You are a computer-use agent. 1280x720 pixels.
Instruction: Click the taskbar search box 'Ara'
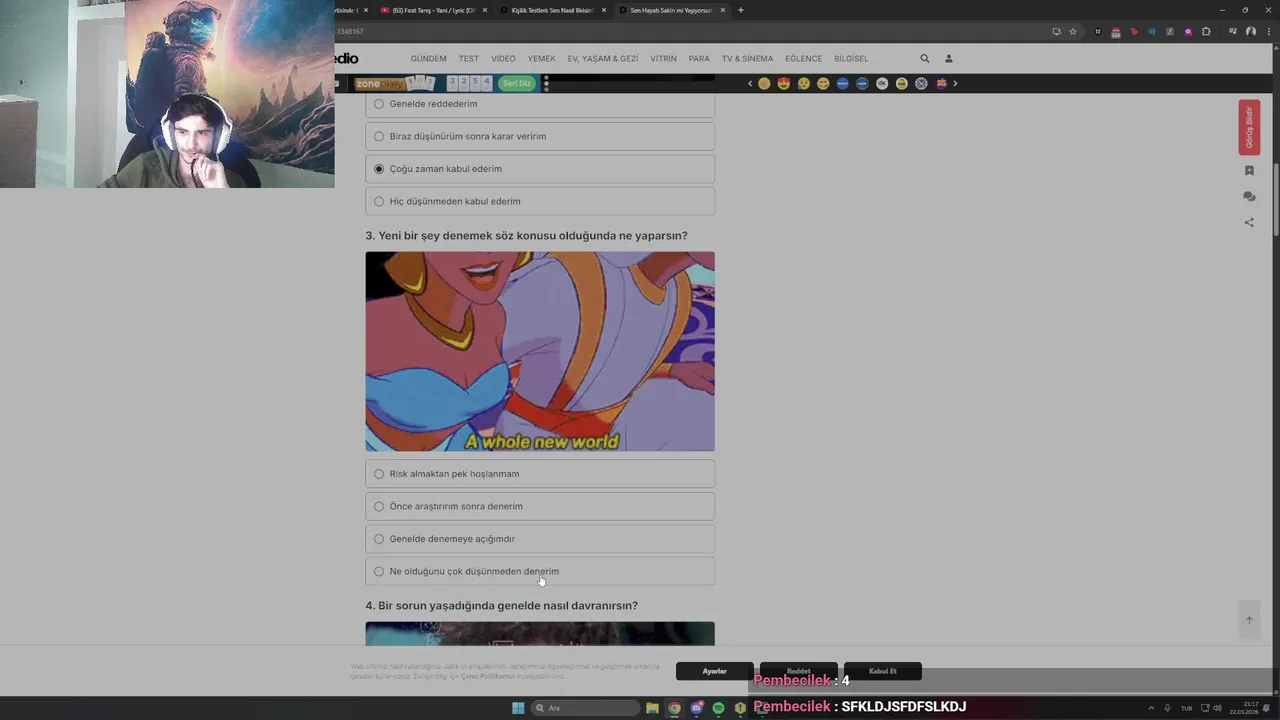coord(586,708)
